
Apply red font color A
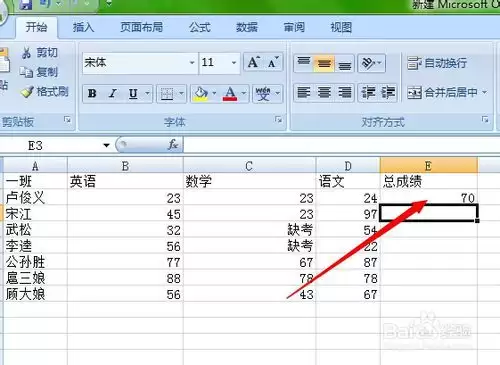click(x=230, y=94)
